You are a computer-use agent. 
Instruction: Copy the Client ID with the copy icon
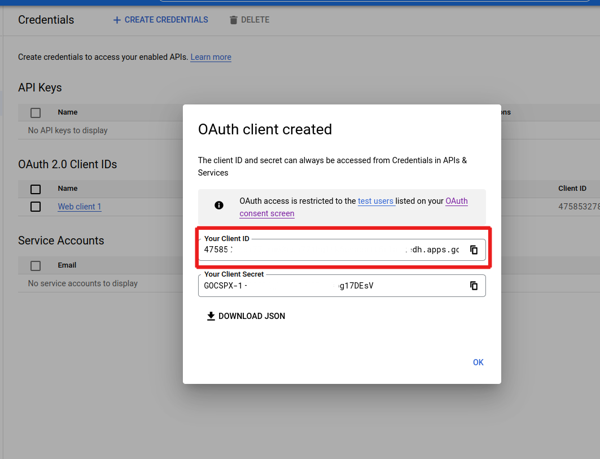click(x=474, y=250)
